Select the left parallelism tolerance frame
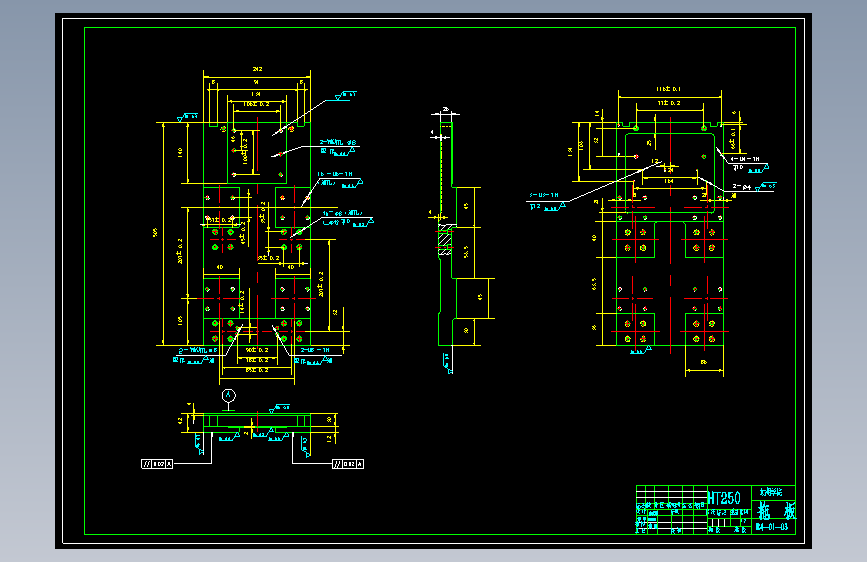This screenshot has height=562, width=867. coord(157,464)
